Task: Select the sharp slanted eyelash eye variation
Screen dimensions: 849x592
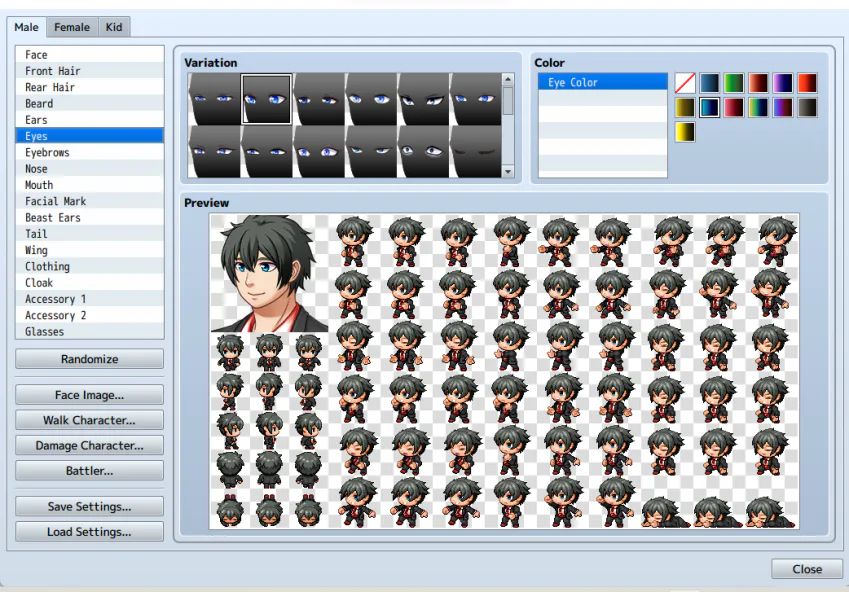Action: (x=423, y=99)
